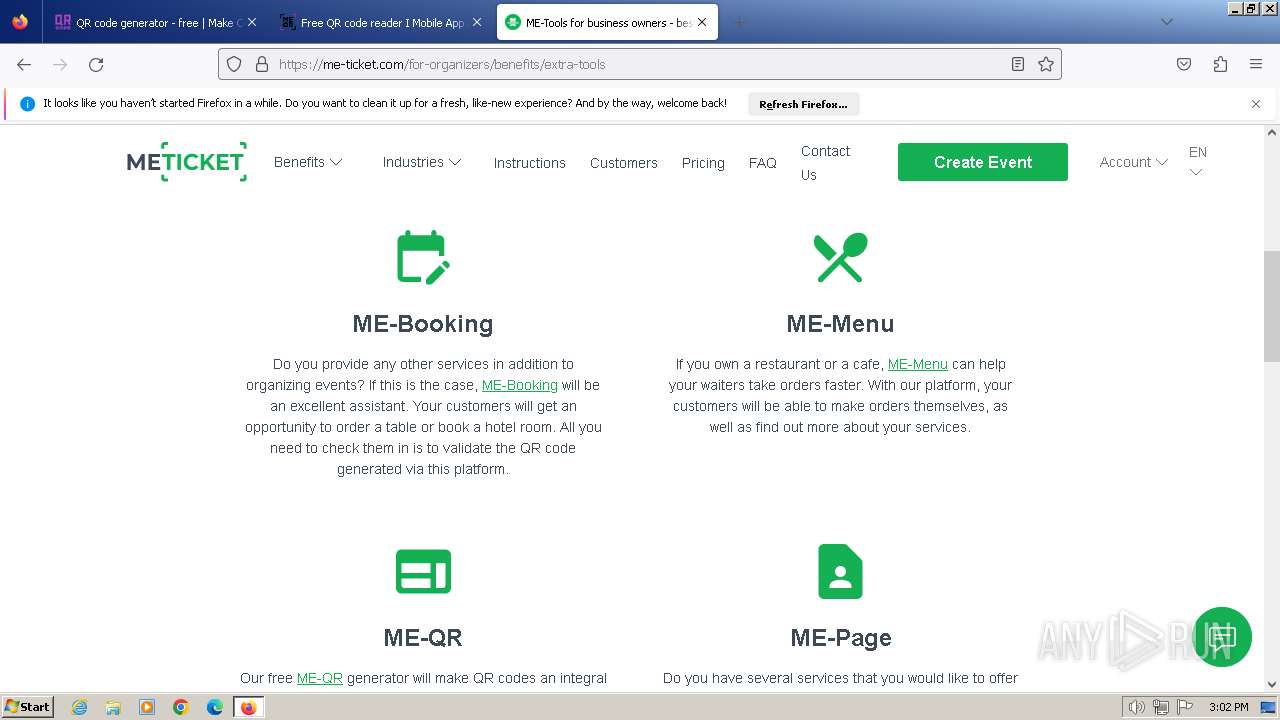Image resolution: width=1280 pixels, height=720 pixels.
Task: Click the Firefox View icon
Action: [x=20, y=22]
